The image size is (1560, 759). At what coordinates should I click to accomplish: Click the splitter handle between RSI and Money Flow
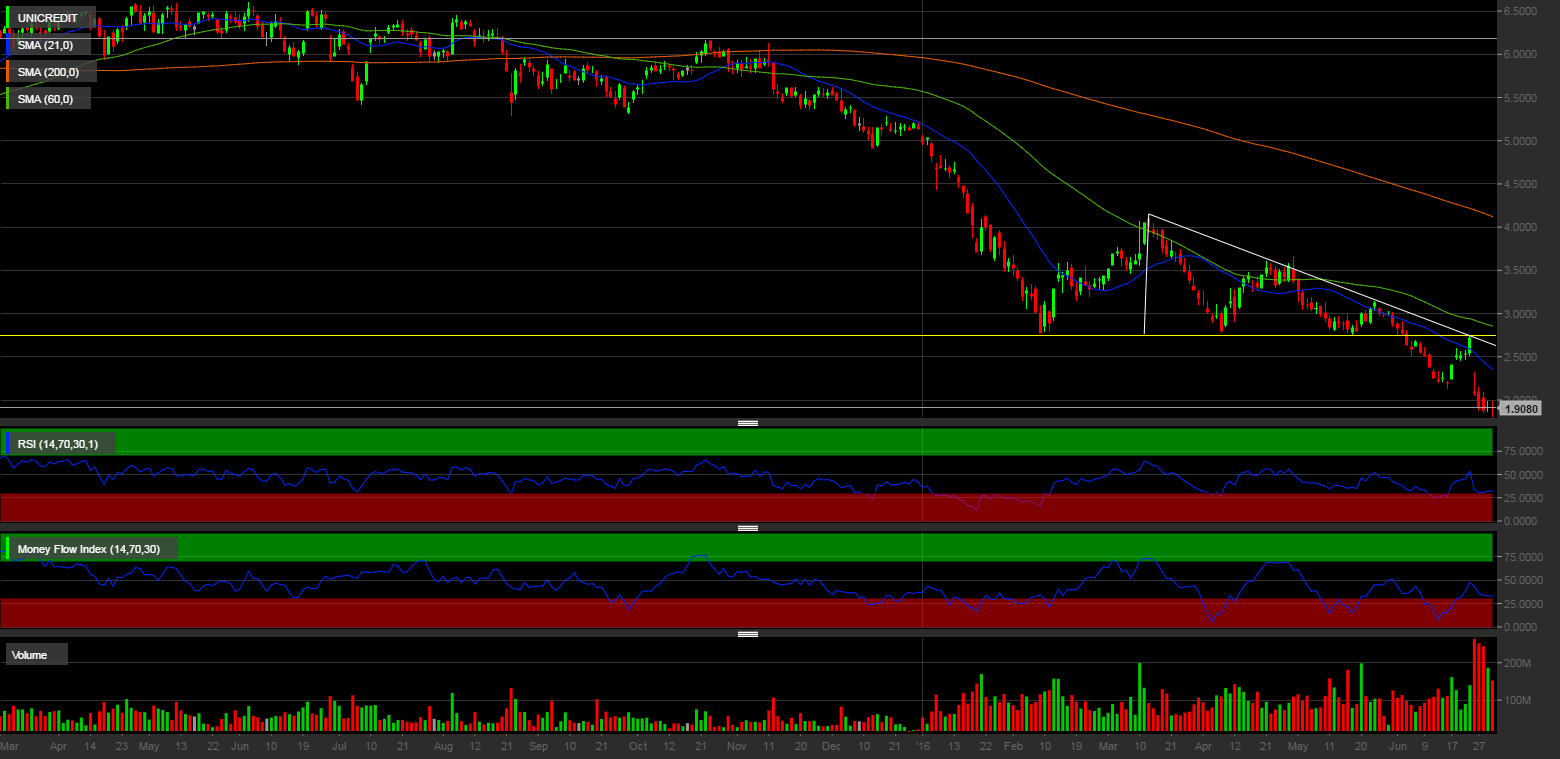pyautogui.click(x=747, y=528)
